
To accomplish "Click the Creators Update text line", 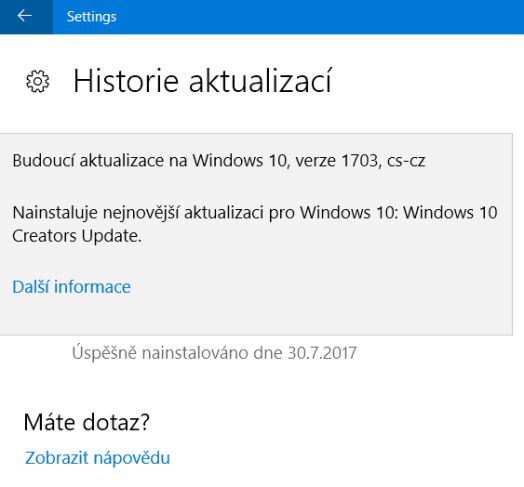I will [x=77, y=236].
